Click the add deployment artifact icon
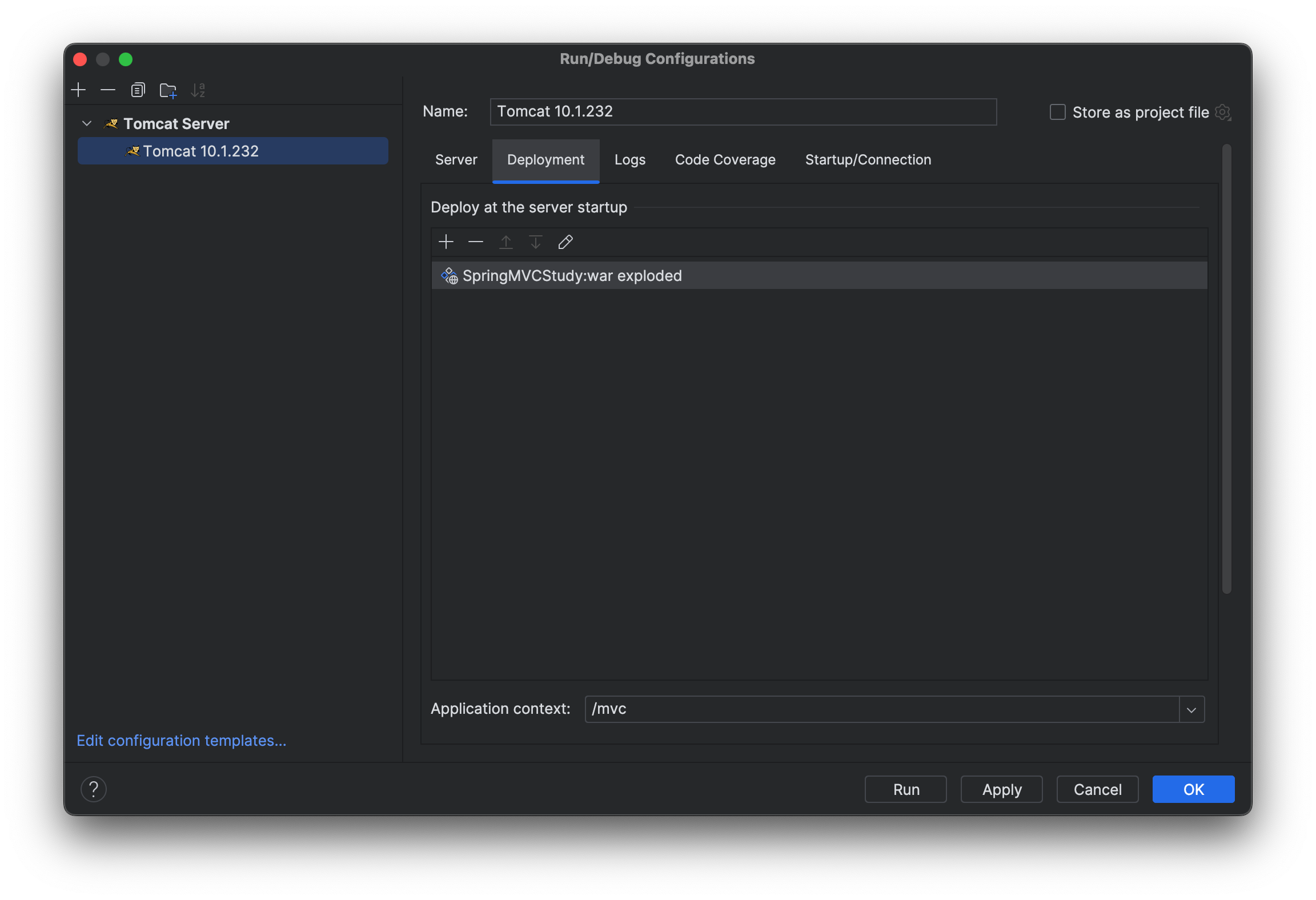This screenshot has width=1316, height=900. (x=446, y=242)
